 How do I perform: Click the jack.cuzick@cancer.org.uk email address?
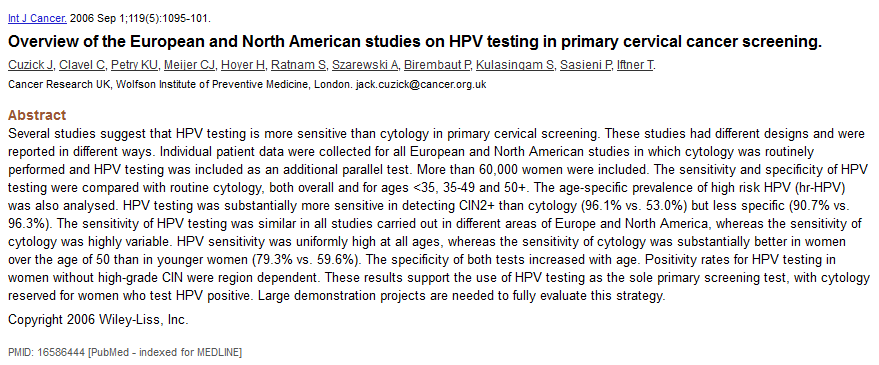click(421, 85)
